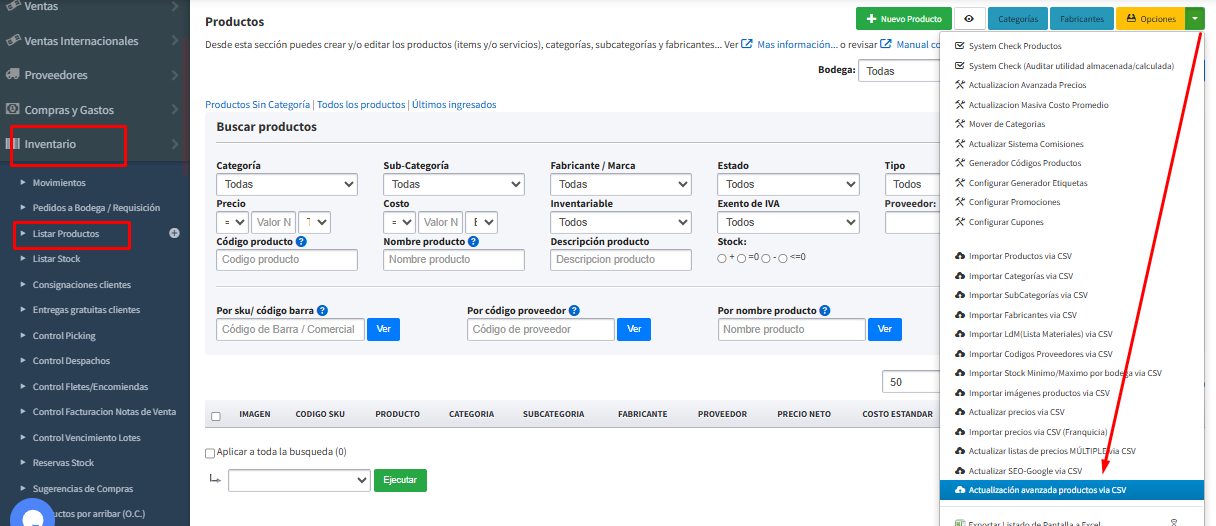Open 'Productos Sin Categoría' link

click(x=258, y=105)
